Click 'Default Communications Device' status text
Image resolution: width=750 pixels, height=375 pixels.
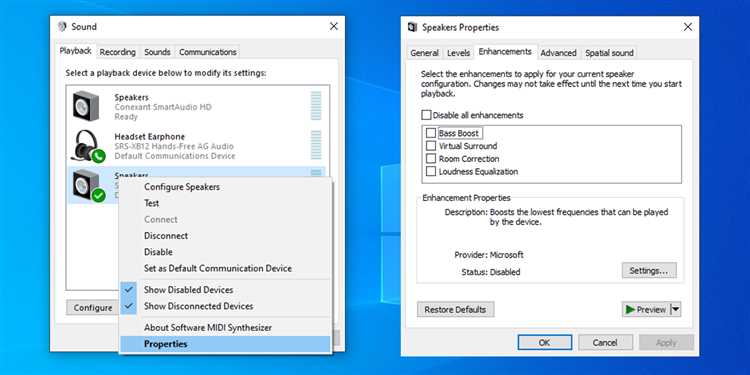point(175,156)
